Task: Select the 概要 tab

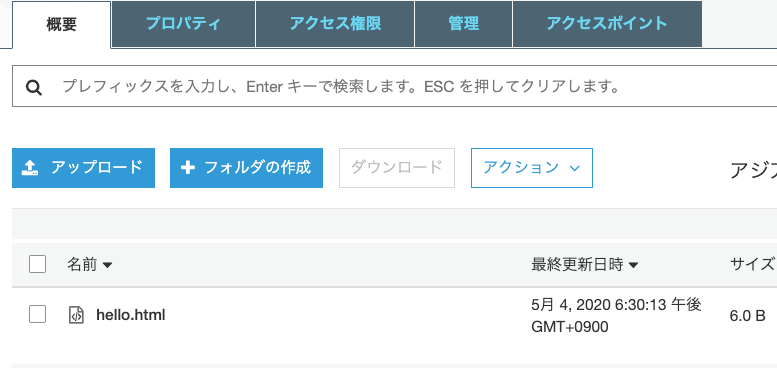Action: click(61, 24)
